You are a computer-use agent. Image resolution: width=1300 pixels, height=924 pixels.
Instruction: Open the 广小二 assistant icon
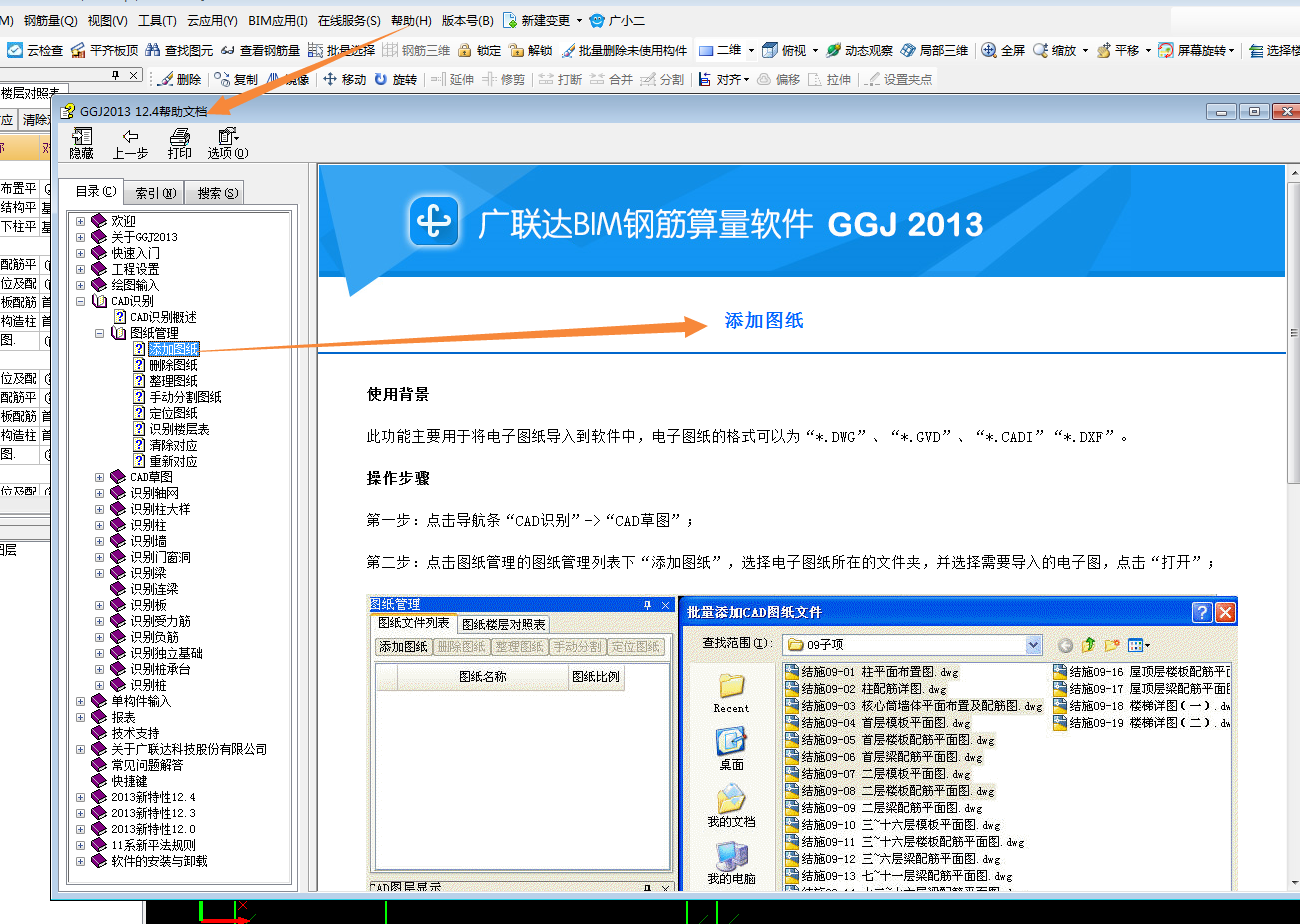pyautogui.click(x=616, y=20)
